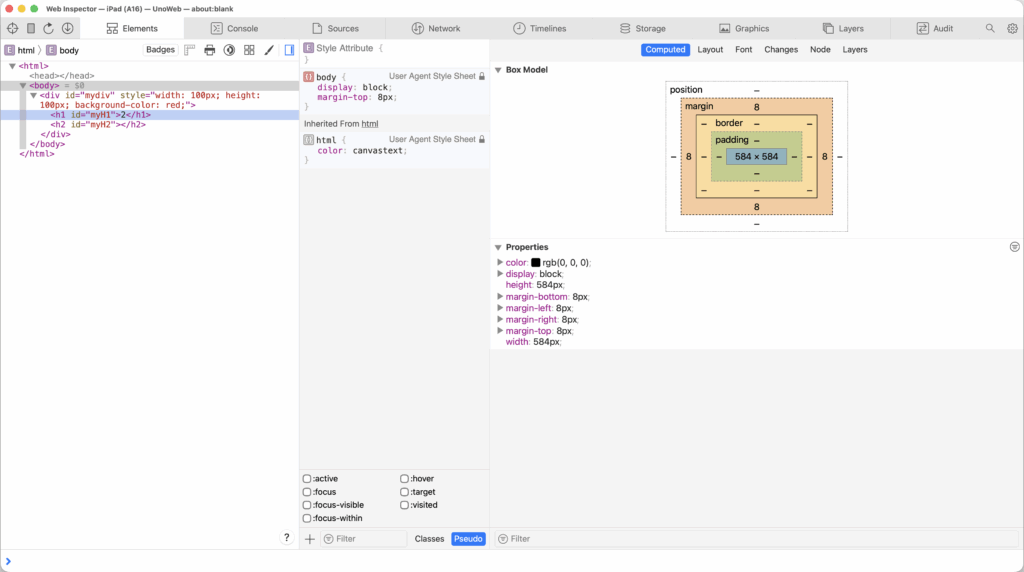Click the Classes button
Viewport: 1024px width, 572px height.
(x=430, y=539)
